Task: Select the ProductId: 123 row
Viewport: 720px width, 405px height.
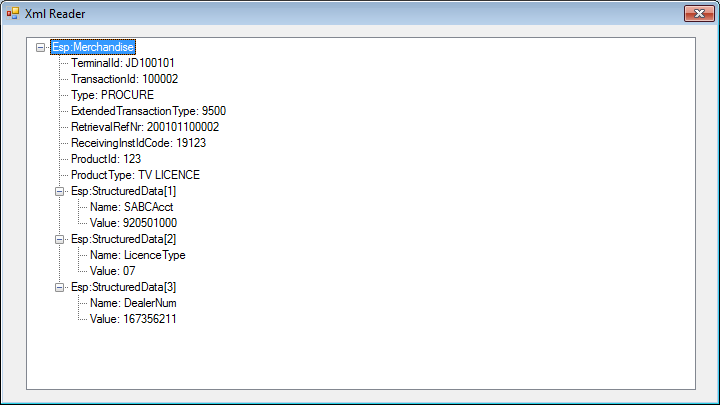Action: [106, 159]
